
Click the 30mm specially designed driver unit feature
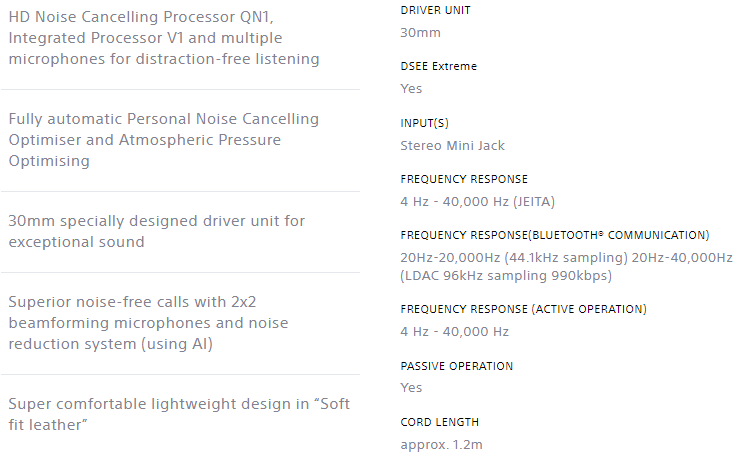[x=157, y=231]
